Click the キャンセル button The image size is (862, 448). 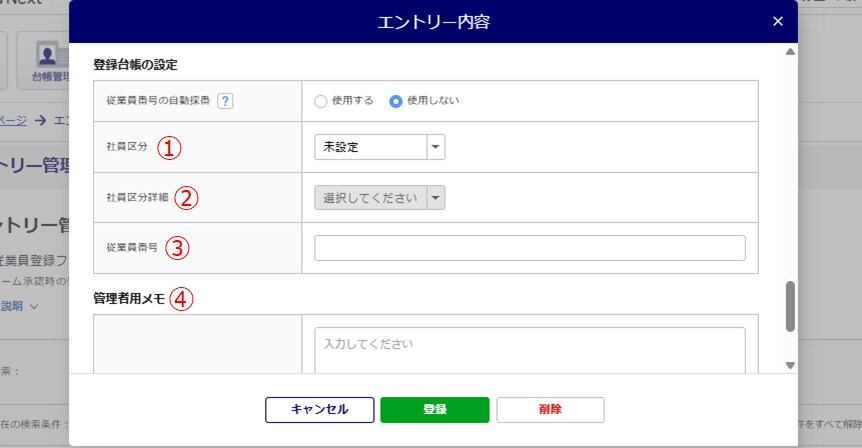[319, 410]
